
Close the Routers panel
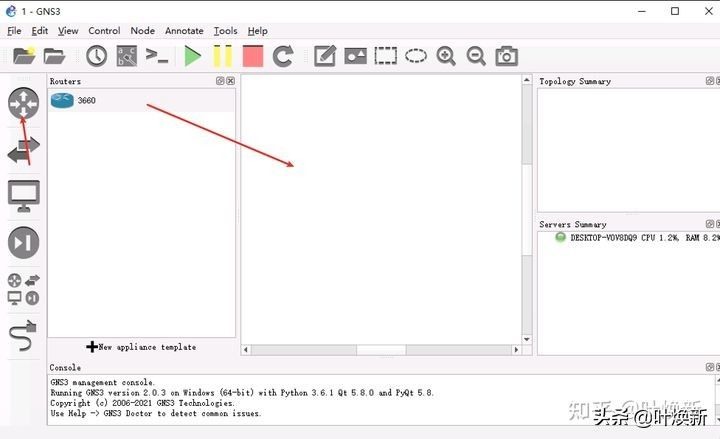coord(231,81)
